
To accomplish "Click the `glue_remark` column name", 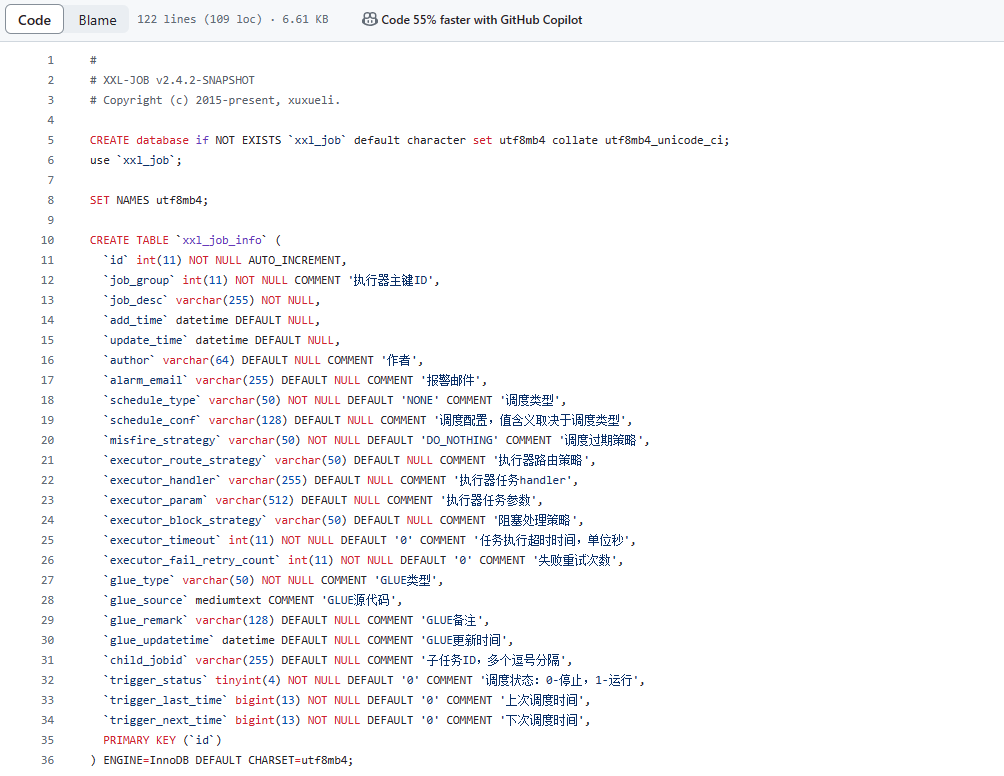I will click(146, 620).
